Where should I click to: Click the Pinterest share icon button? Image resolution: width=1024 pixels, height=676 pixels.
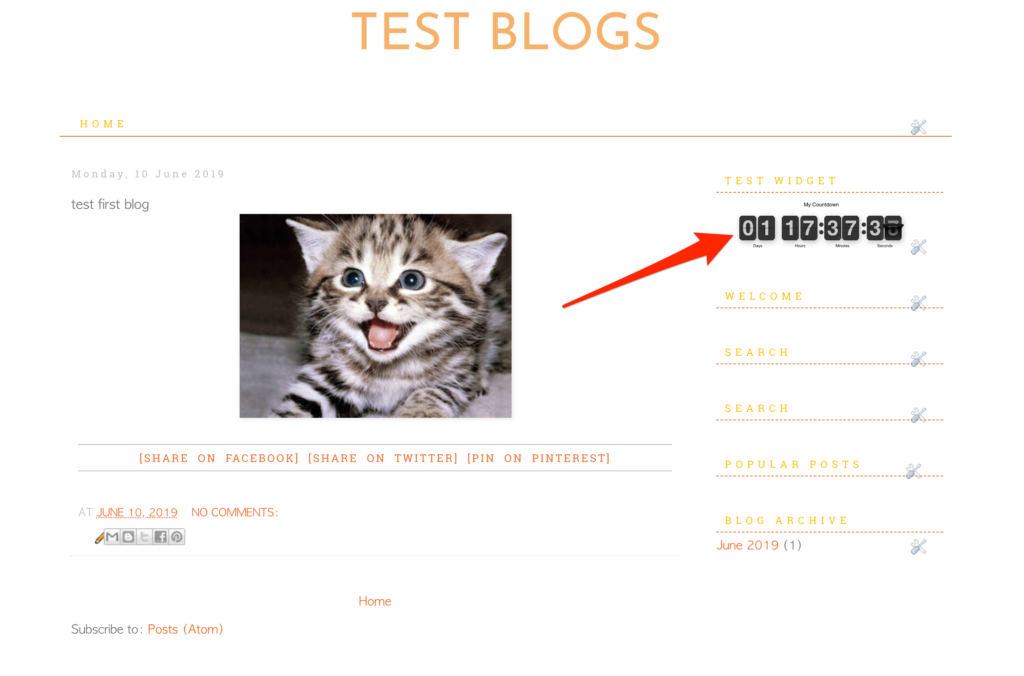pyautogui.click(x=177, y=537)
